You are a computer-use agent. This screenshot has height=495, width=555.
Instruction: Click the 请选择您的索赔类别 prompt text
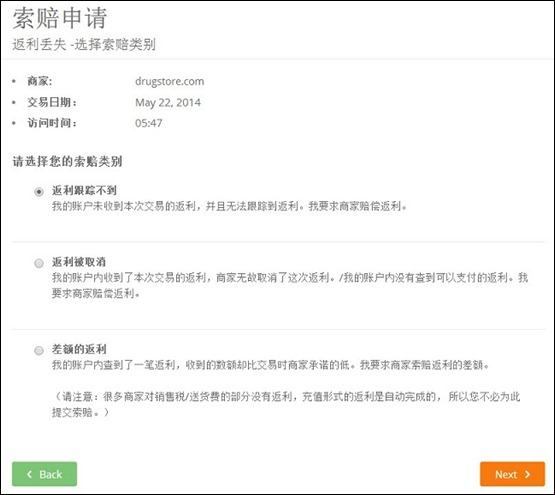tap(67, 161)
